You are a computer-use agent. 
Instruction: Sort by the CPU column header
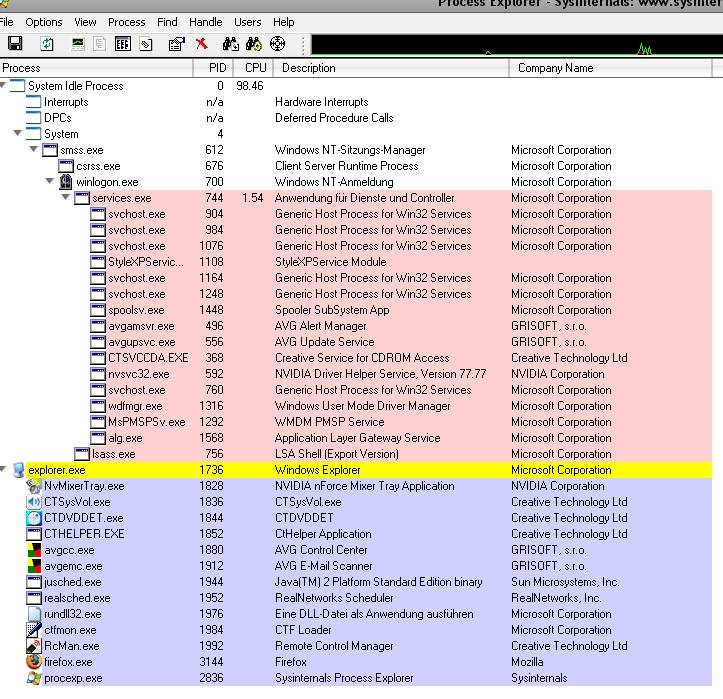click(253, 68)
